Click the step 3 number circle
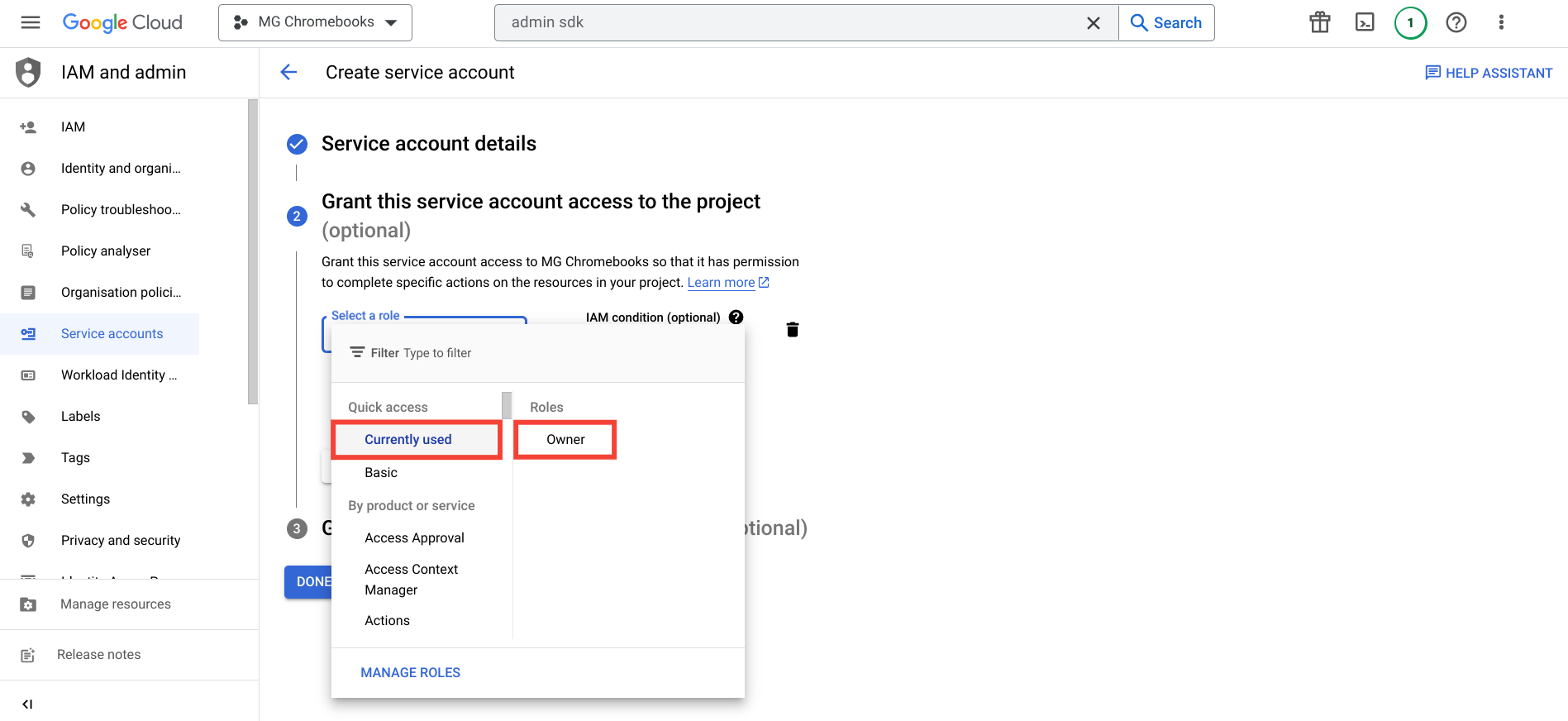 (x=297, y=529)
